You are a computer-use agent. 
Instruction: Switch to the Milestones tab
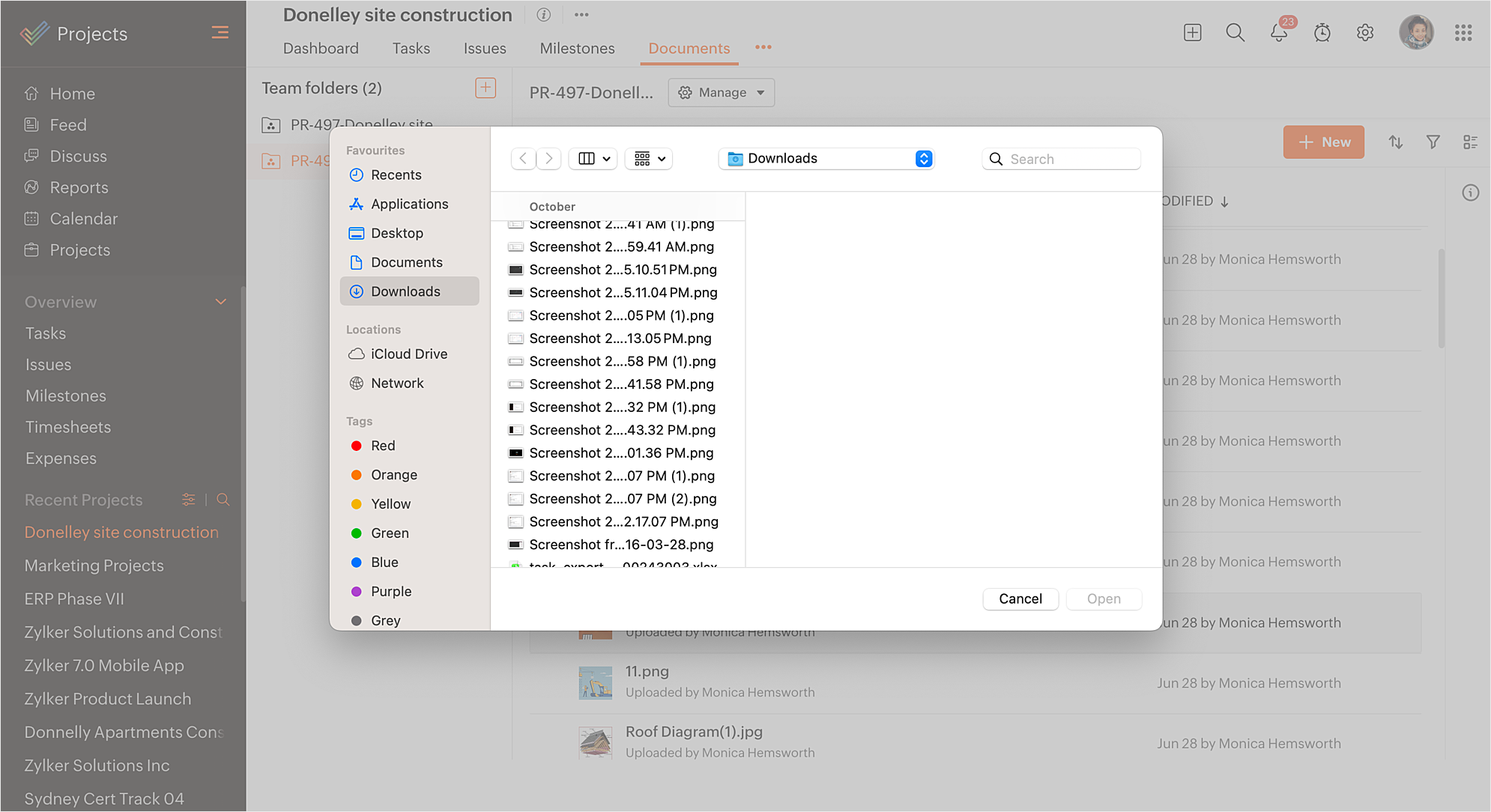pyautogui.click(x=577, y=49)
